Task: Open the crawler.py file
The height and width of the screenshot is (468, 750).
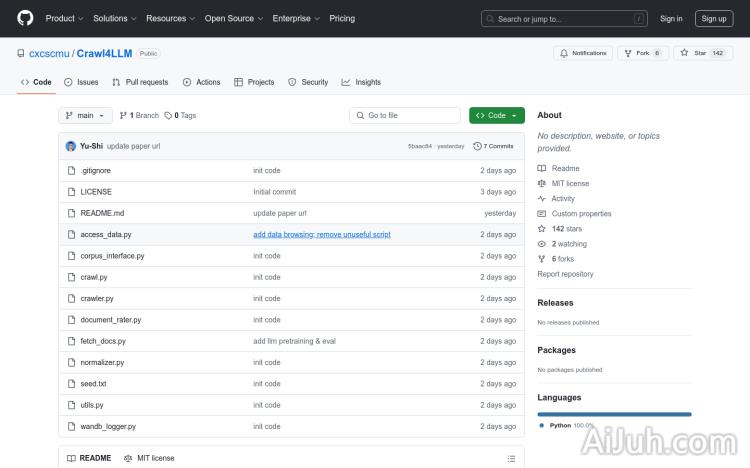Action: pyautogui.click(x=97, y=298)
